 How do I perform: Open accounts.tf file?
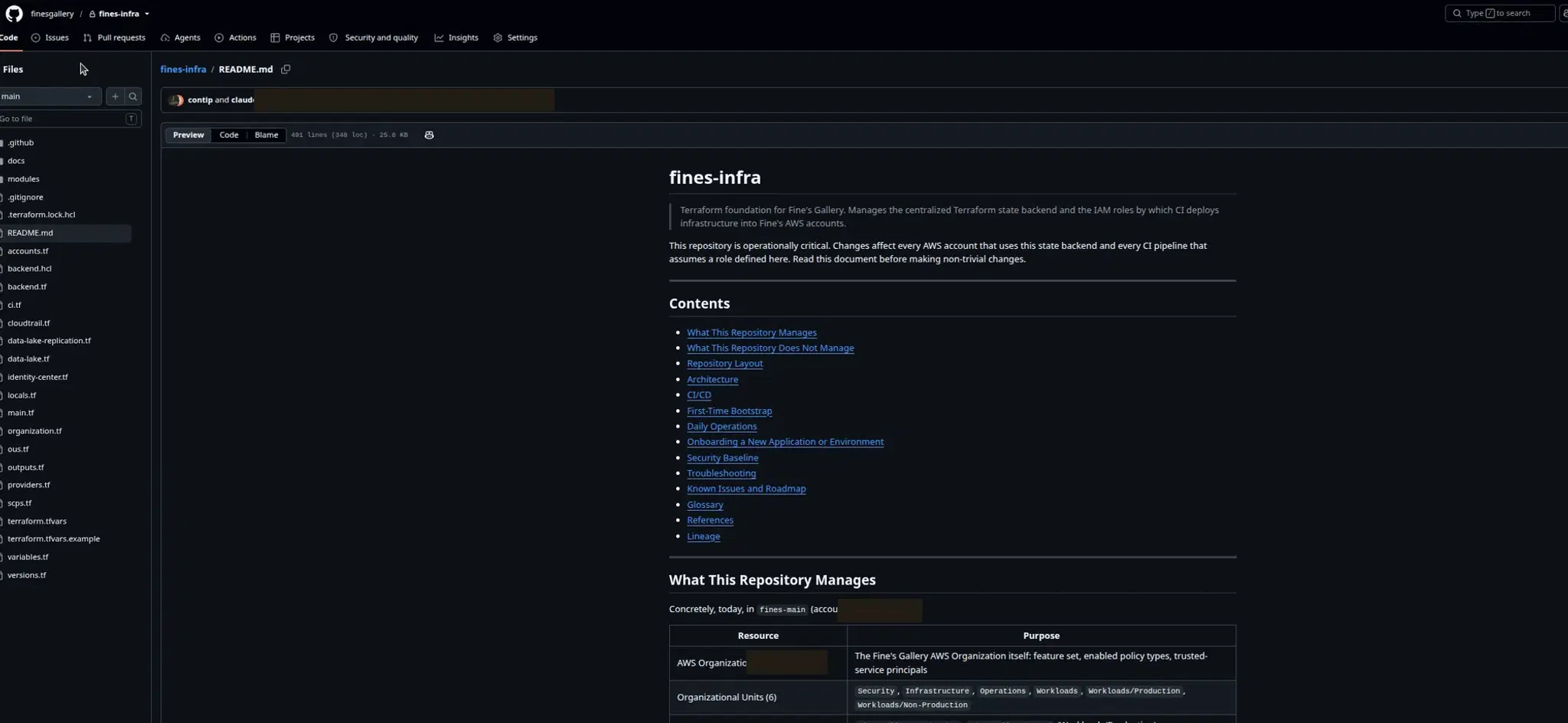tap(28, 251)
